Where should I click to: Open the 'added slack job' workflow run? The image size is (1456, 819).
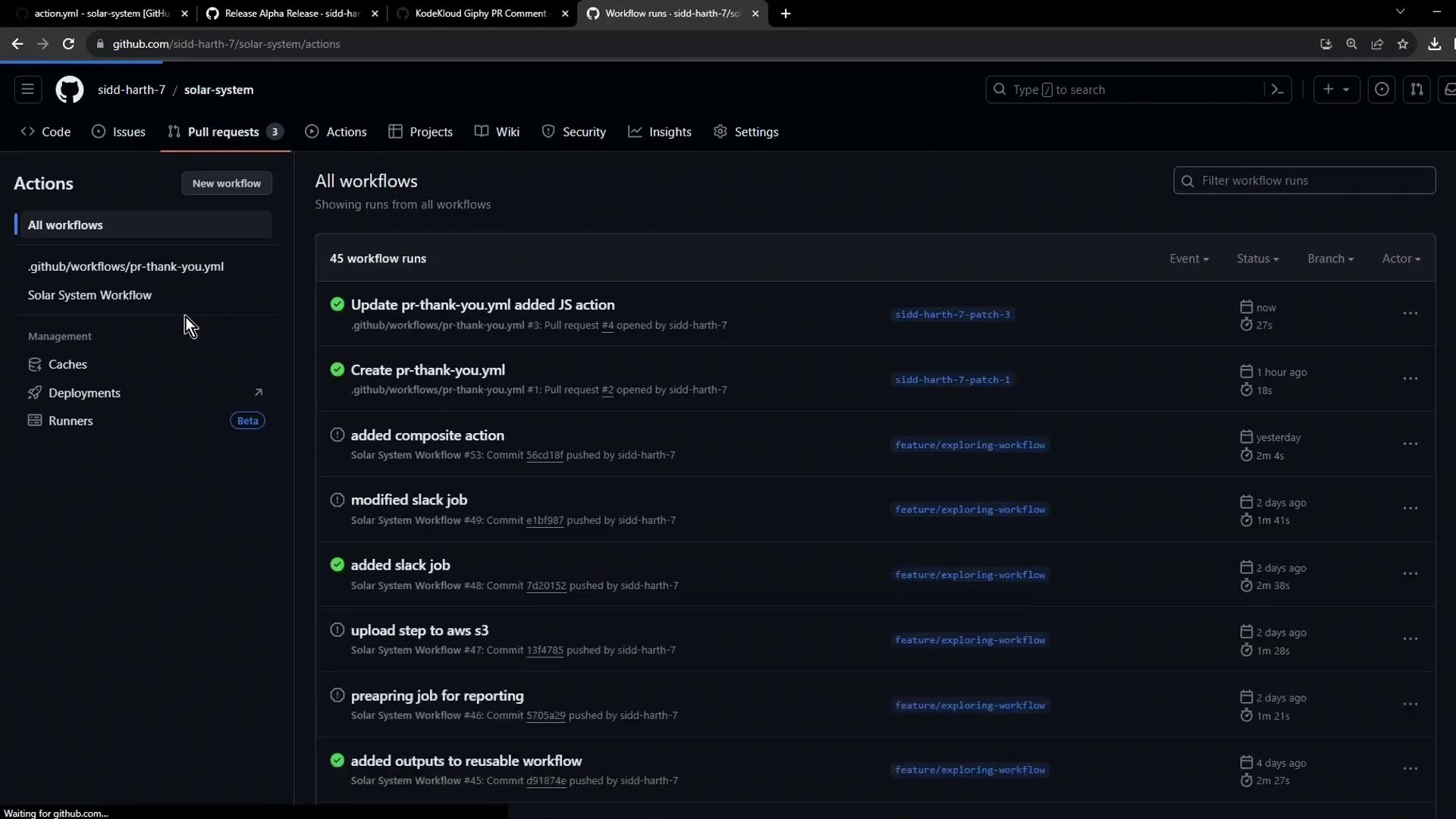pyautogui.click(x=400, y=565)
